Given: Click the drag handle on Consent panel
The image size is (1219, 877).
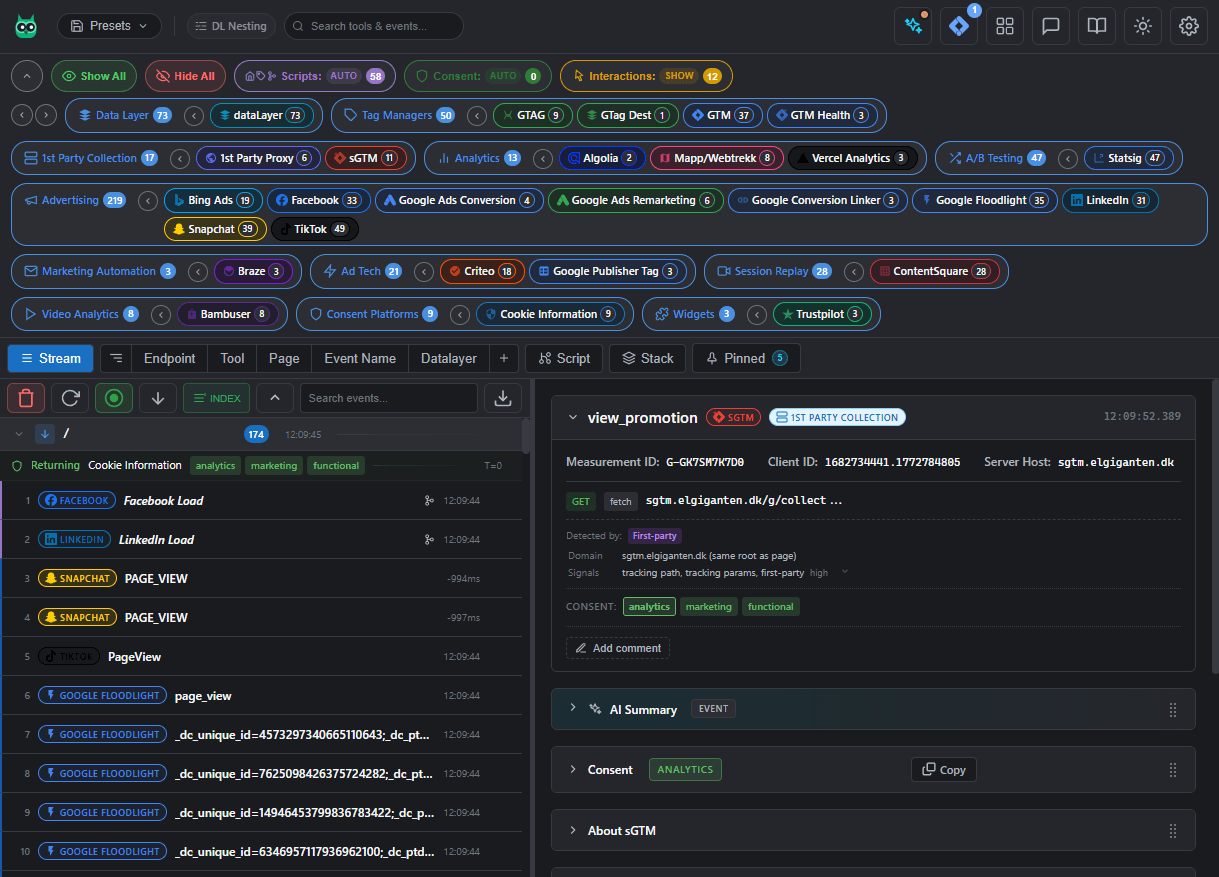Looking at the screenshot, I should 1173,770.
